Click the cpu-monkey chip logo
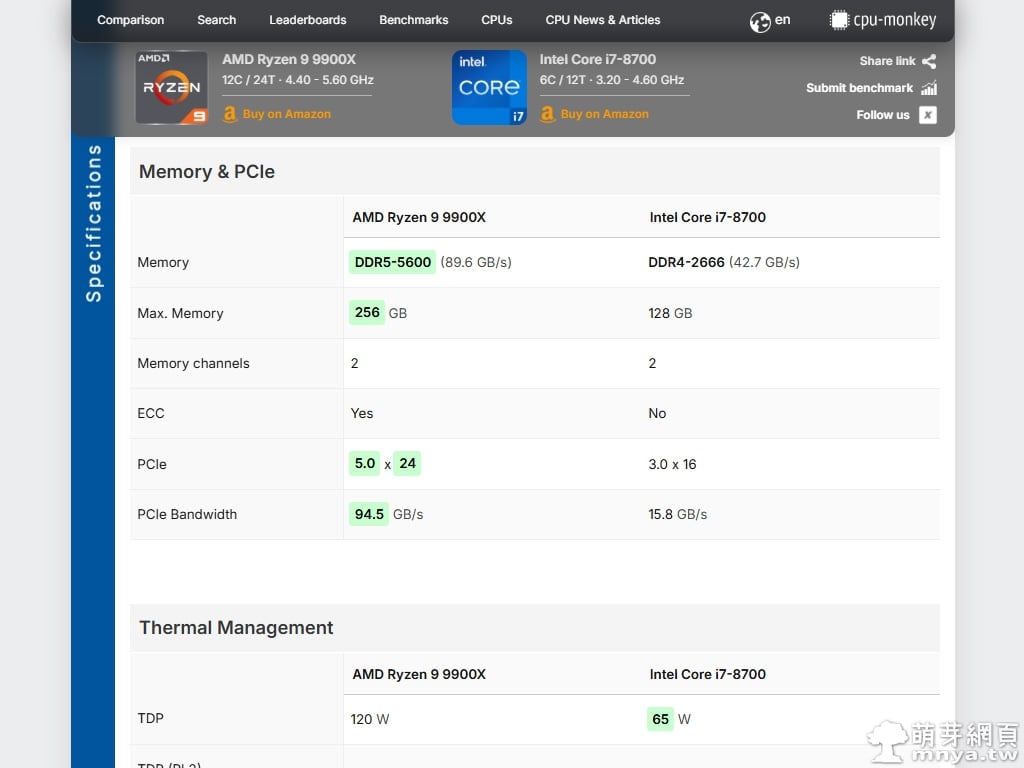Screen dimensions: 1024x768 [838, 20]
